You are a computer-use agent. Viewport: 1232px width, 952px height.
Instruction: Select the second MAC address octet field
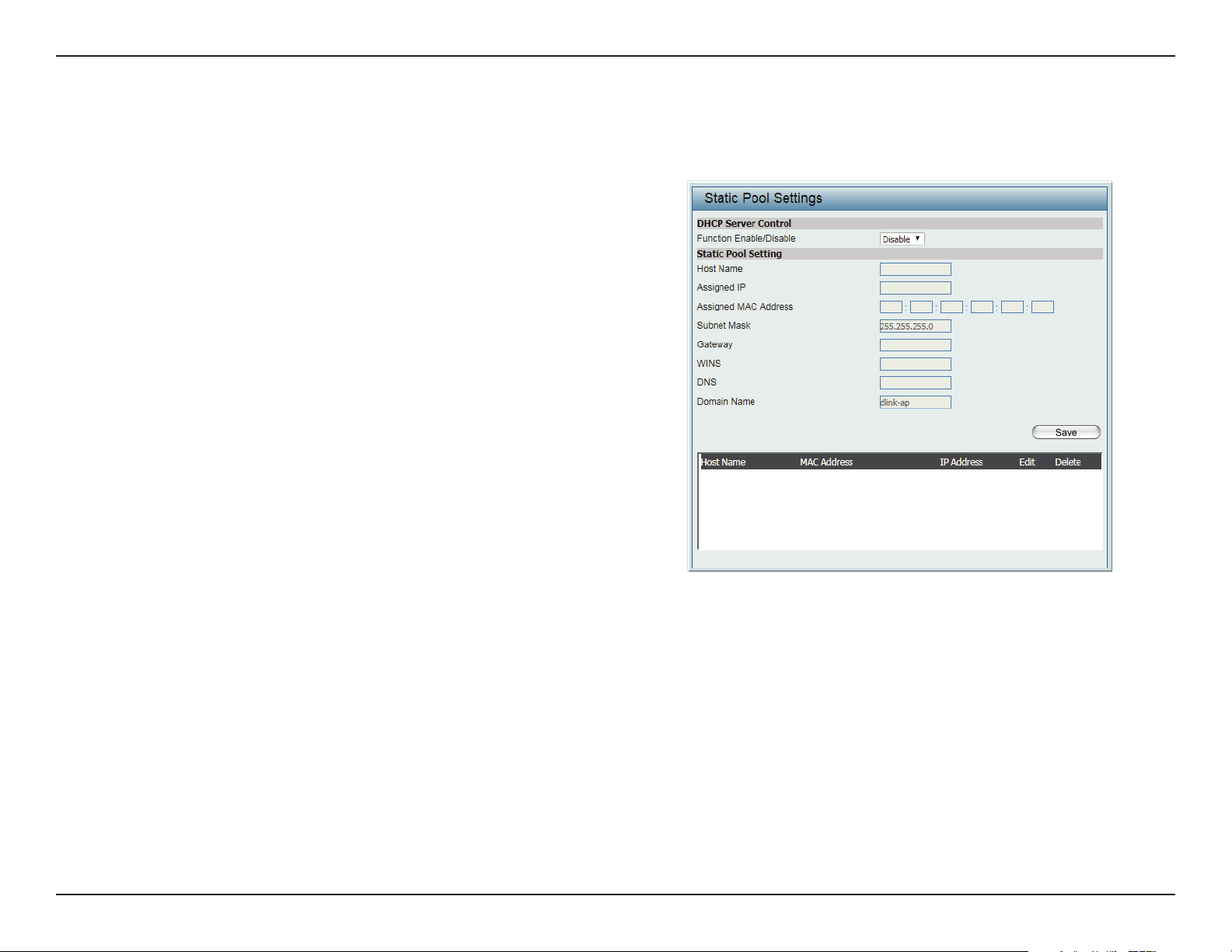pos(921,307)
